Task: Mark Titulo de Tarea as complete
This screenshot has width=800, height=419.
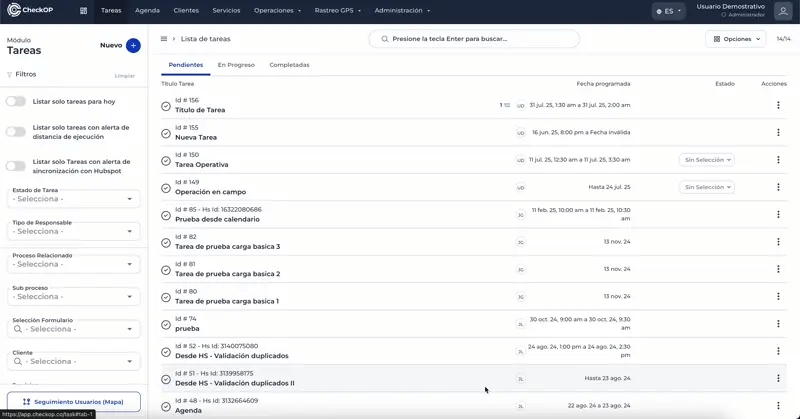Action: pyautogui.click(x=166, y=106)
